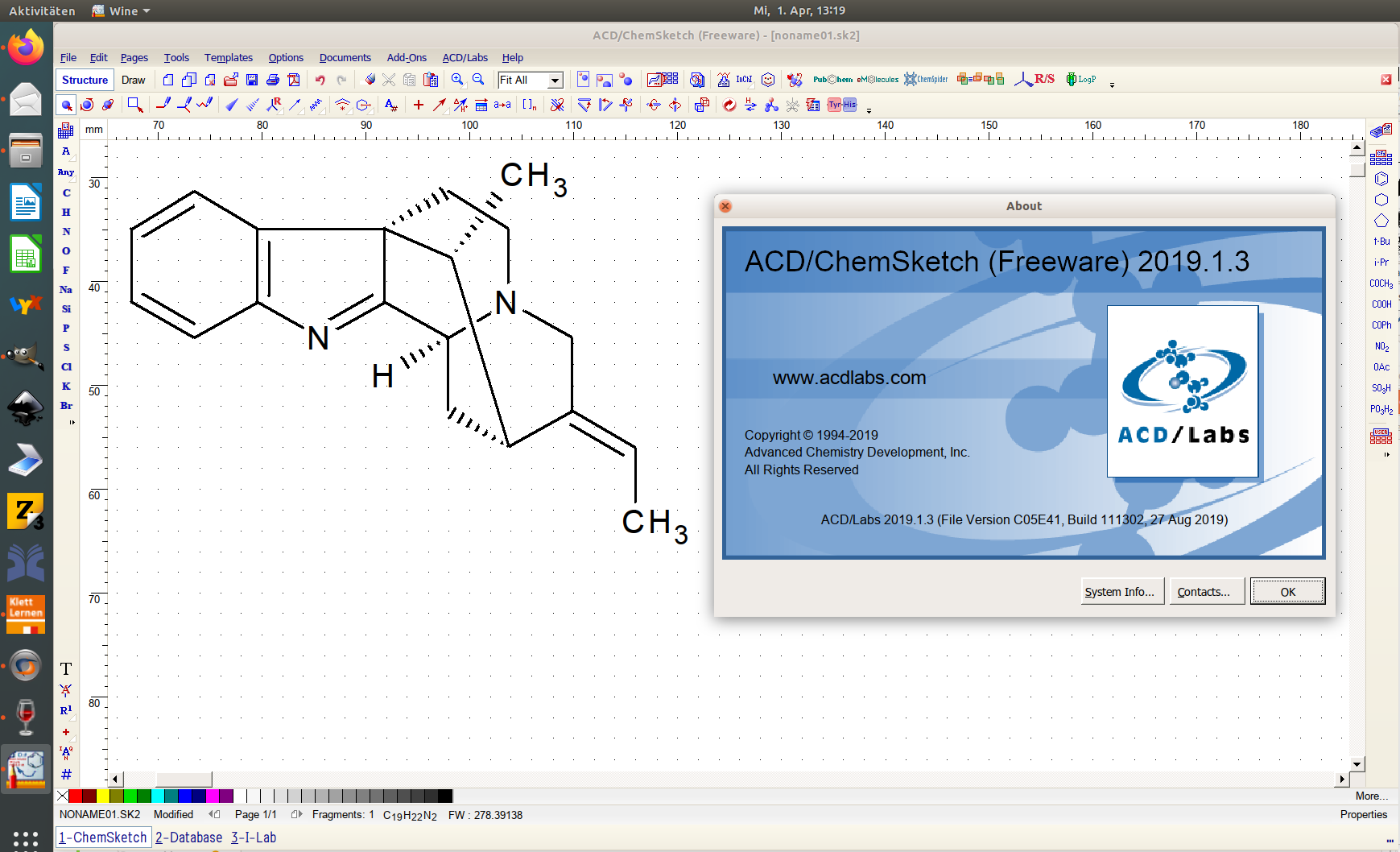The height and width of the screenshot is (852, 1400).
Task: Expand more atoms below Br
Action: pos(72,422)
